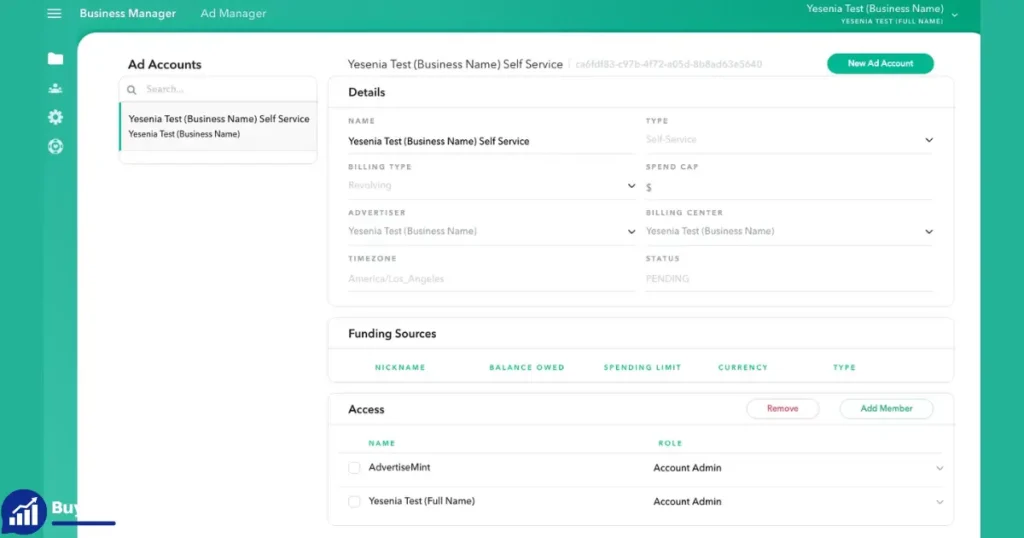Select Yesenia Test Self Service account in list
The height and width of the screenshot is (538, 1024).
219,126
